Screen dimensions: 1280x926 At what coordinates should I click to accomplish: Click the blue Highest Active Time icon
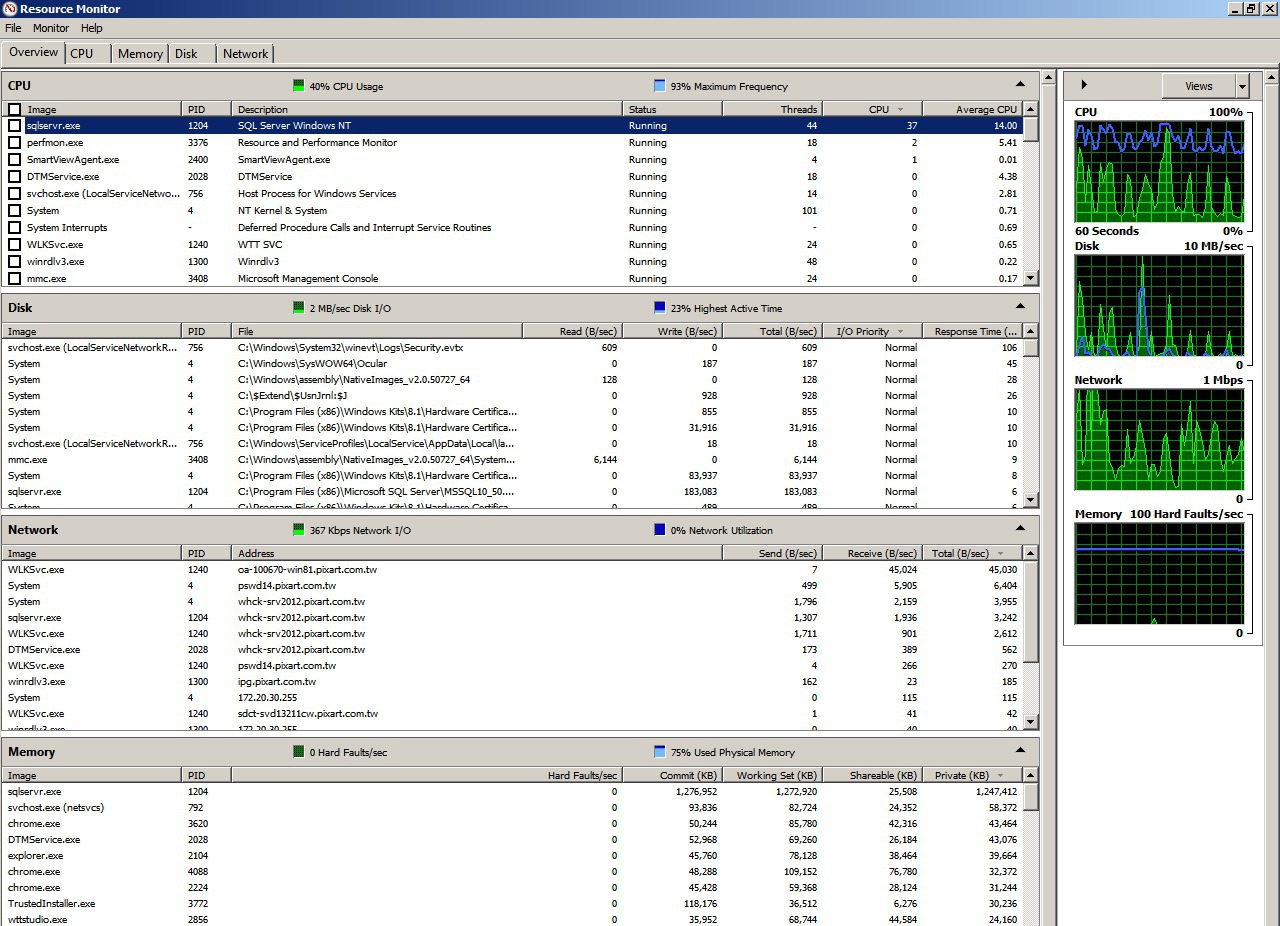click(659, 308)
